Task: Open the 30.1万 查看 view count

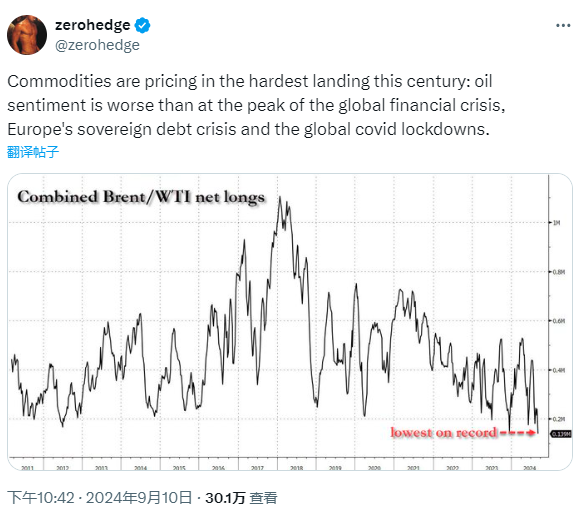Action: tap(241, 498)
